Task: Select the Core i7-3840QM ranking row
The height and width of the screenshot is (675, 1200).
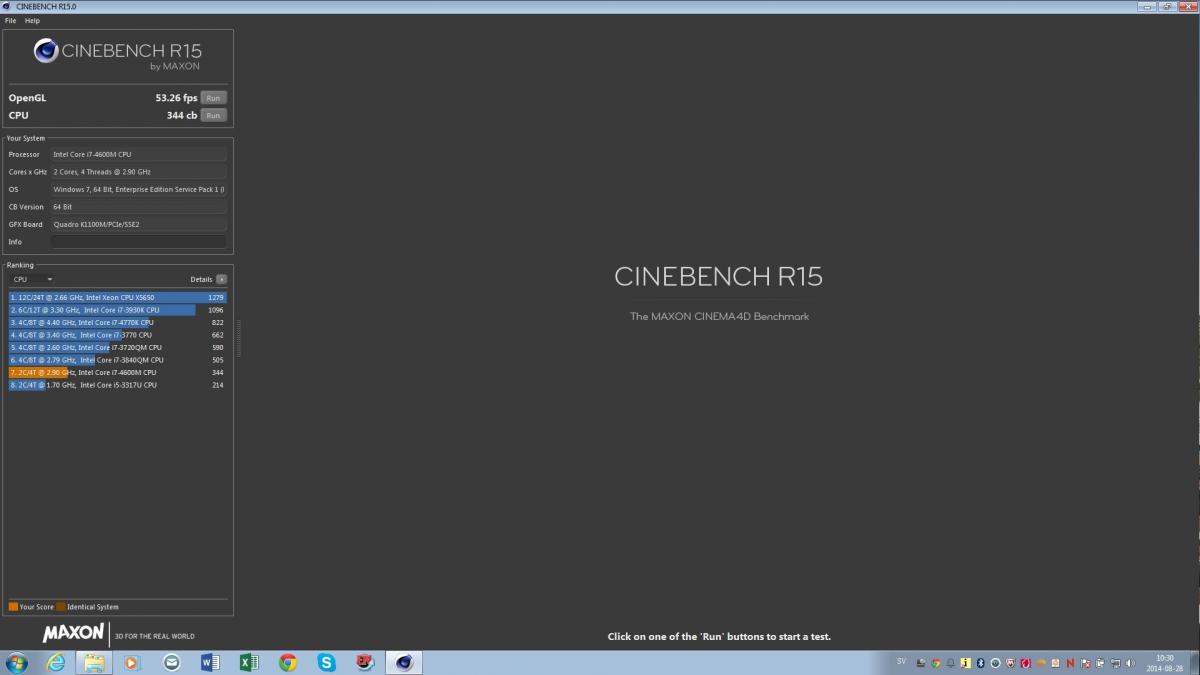Action: (x=118, y=360)
